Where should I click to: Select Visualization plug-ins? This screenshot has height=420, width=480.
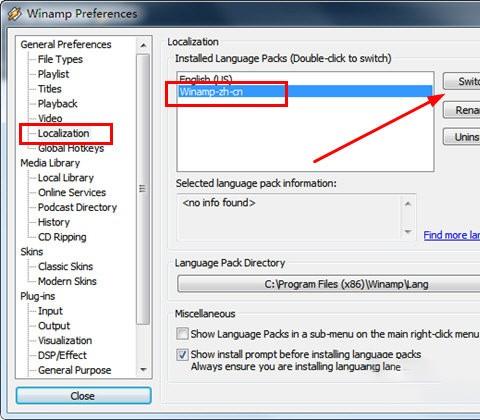65,340
